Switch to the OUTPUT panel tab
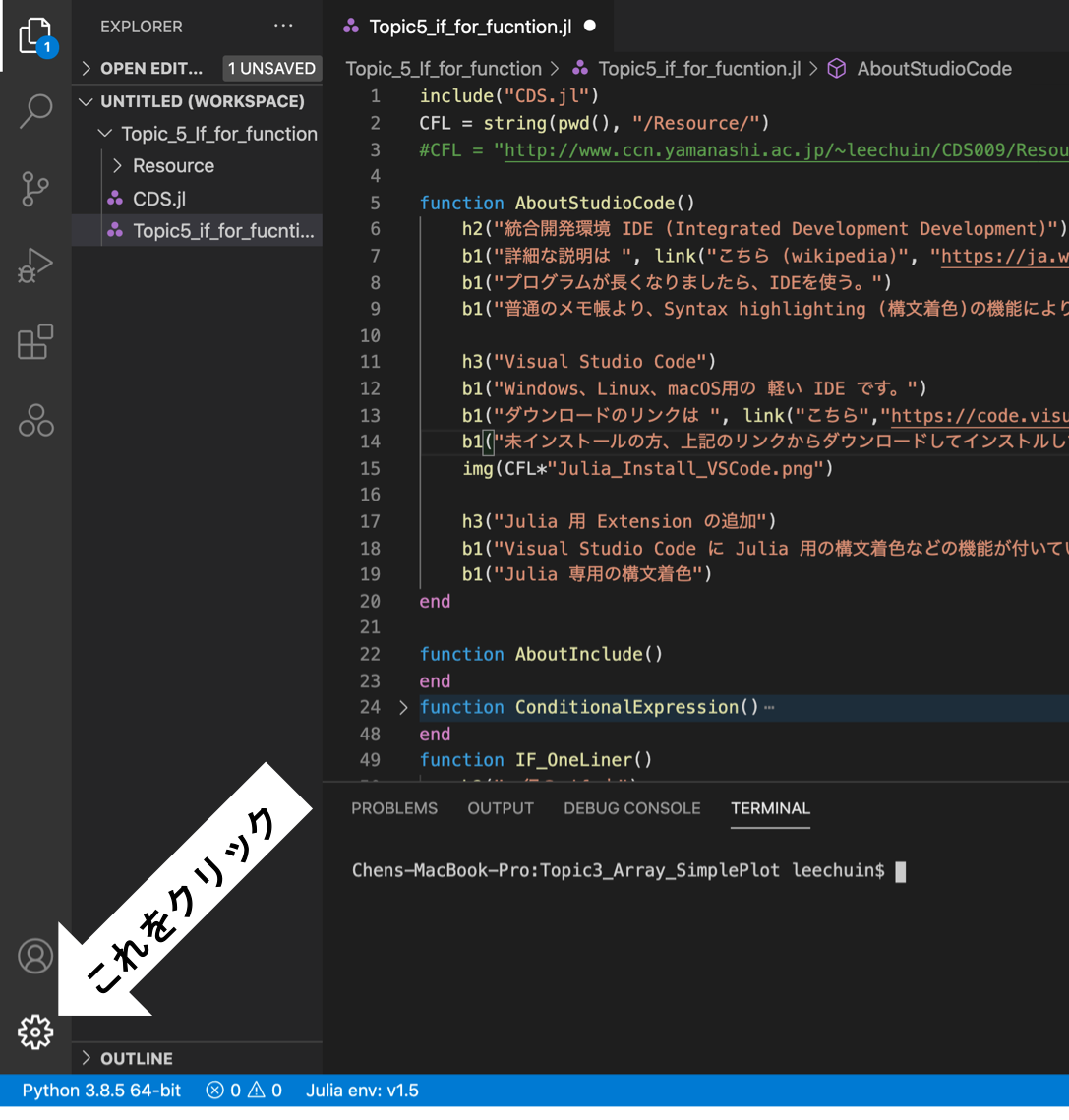Screen dimensions: 1069x1120 coord(501,808)
